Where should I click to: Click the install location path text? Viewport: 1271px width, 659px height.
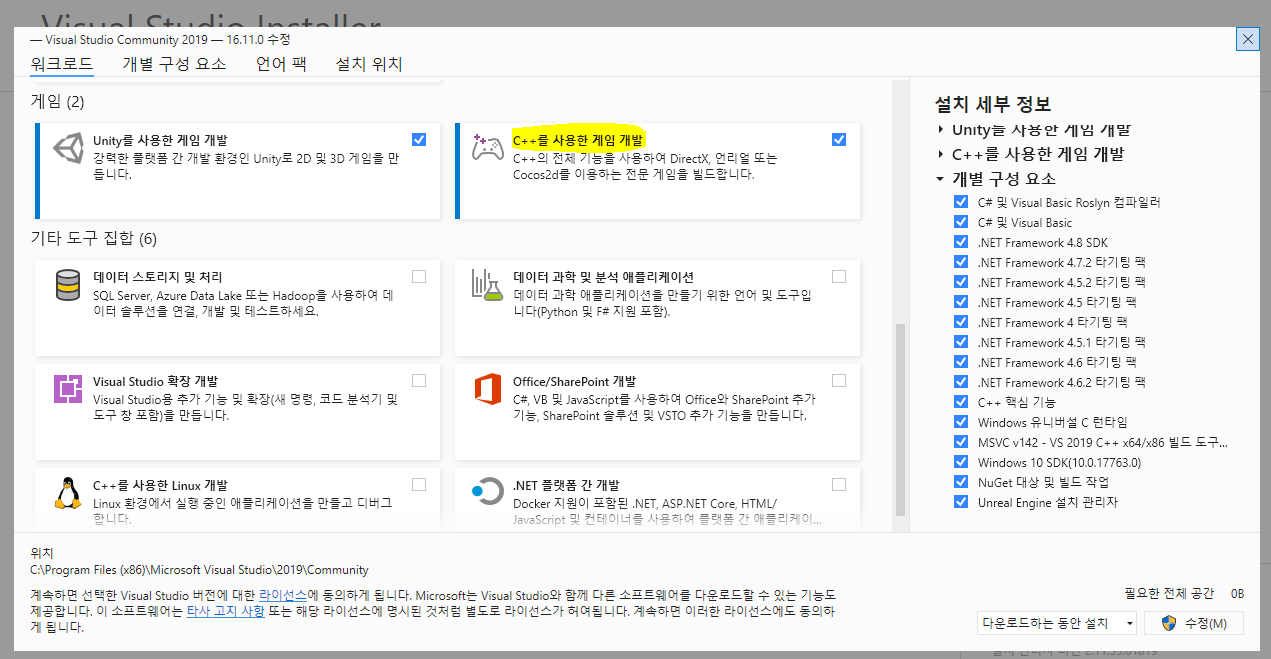pyautogui.click(x=199, y=570)
